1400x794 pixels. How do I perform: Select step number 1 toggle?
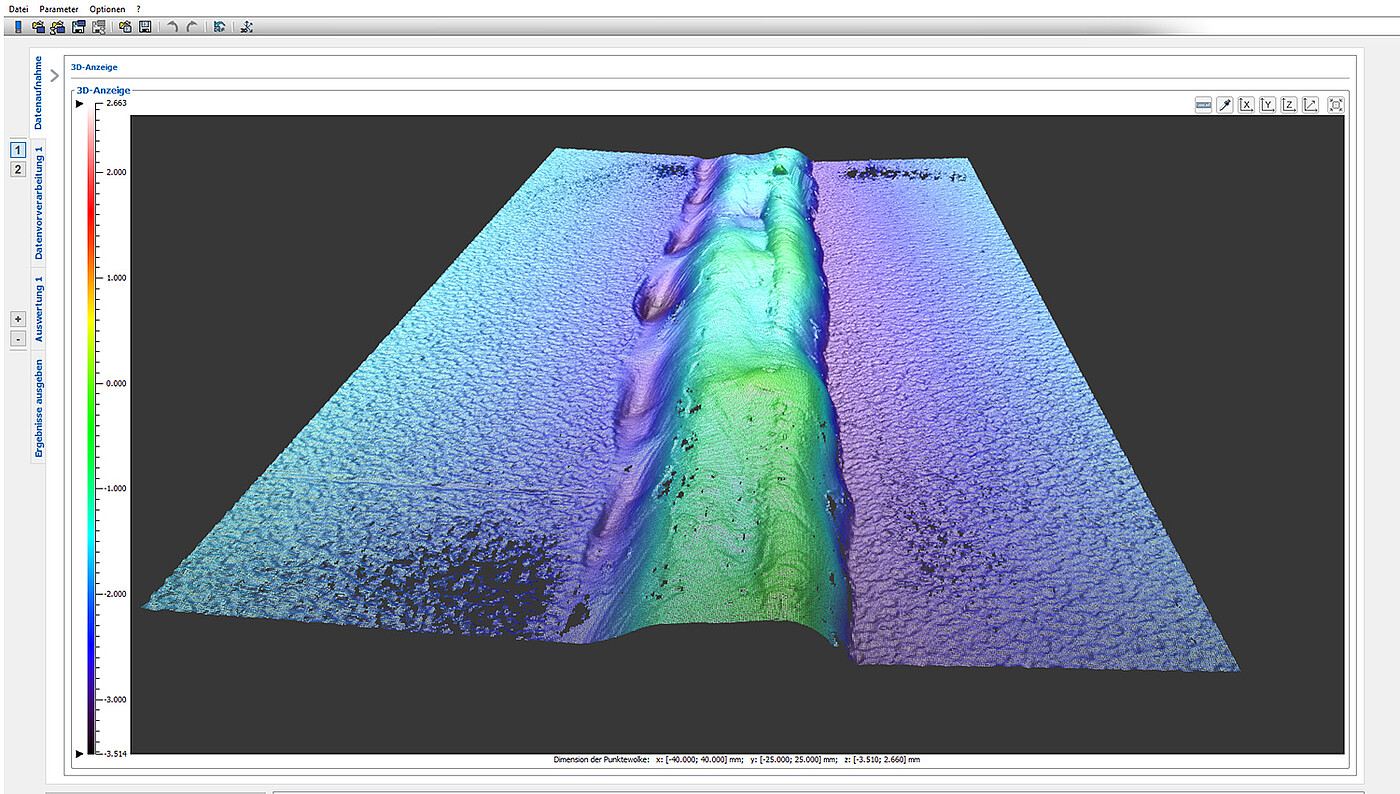[18, 150]
